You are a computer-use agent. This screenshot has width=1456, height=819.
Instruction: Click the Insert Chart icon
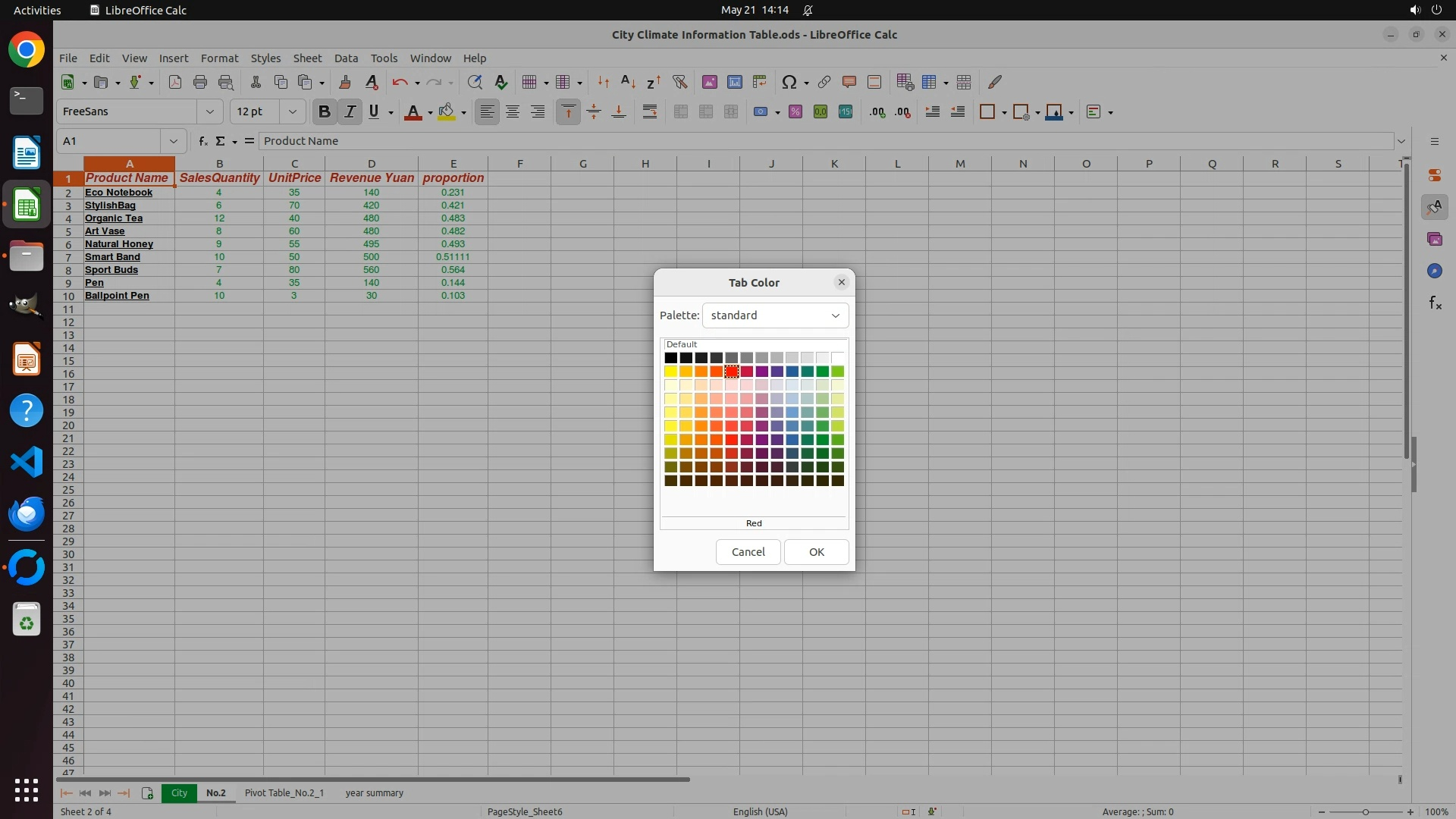pos(734,82)
